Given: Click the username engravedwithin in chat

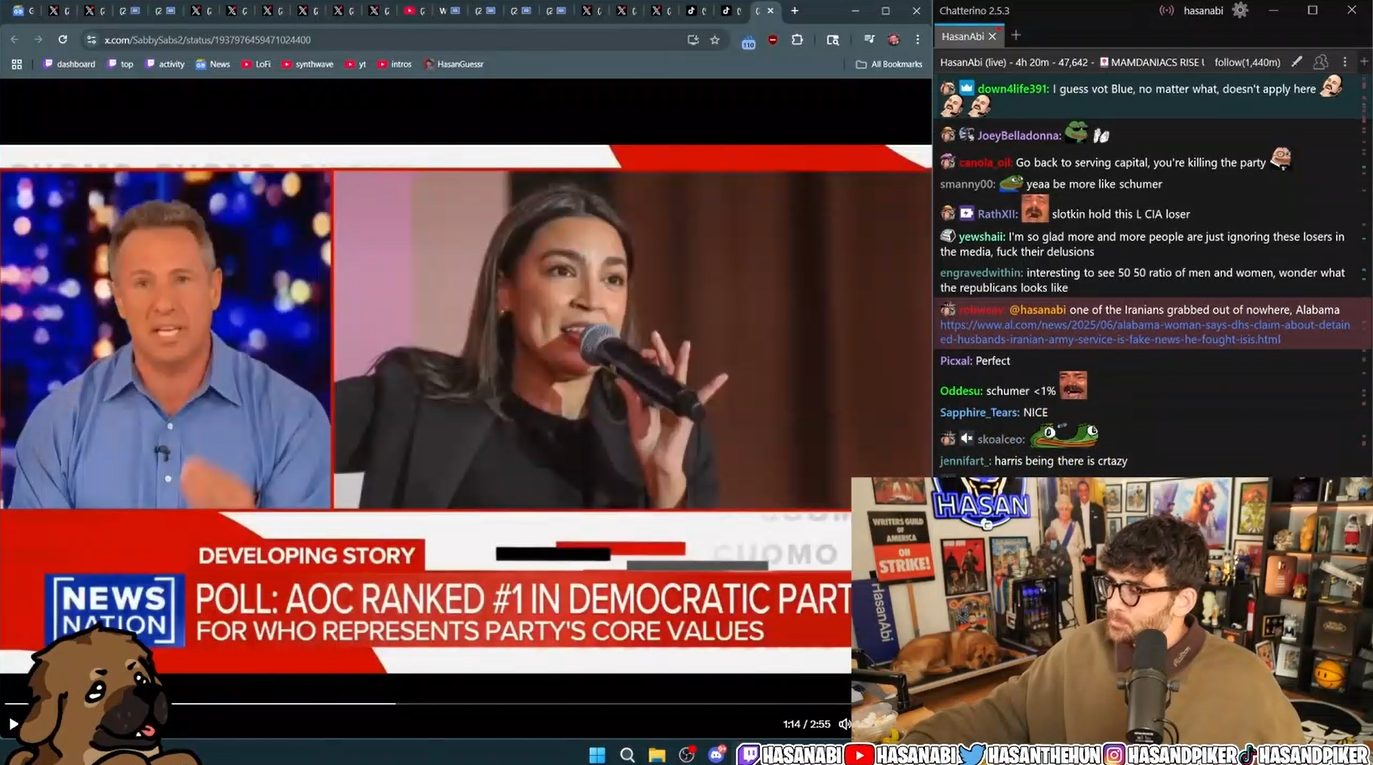Looking at the screenshot, I should pos(981,273).
